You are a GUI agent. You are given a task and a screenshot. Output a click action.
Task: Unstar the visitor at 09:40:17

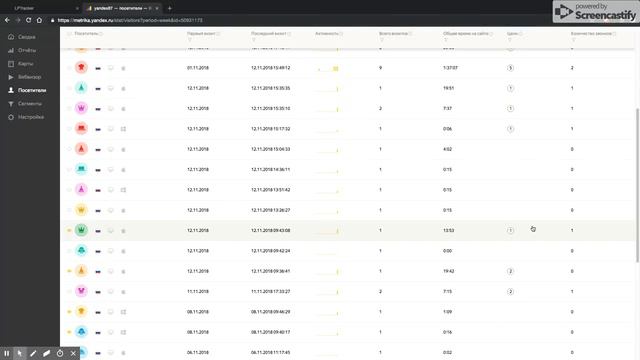pyautogui.click(x=69, y=332)
